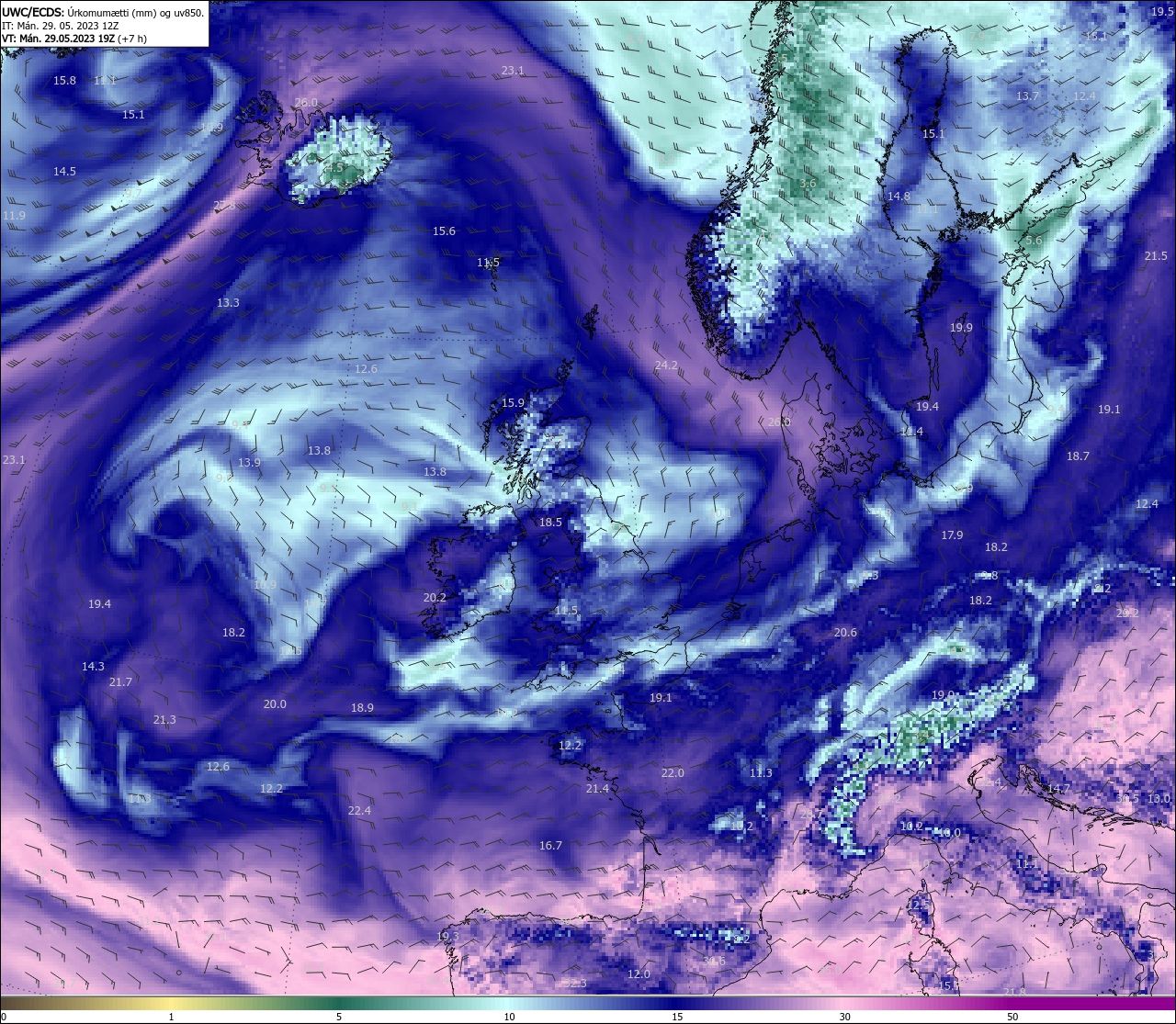The height and width of the screenshot is (1024, 1176).
Task: Click the colorbar tick label '1'
Action: click(x=171, y=1017)
